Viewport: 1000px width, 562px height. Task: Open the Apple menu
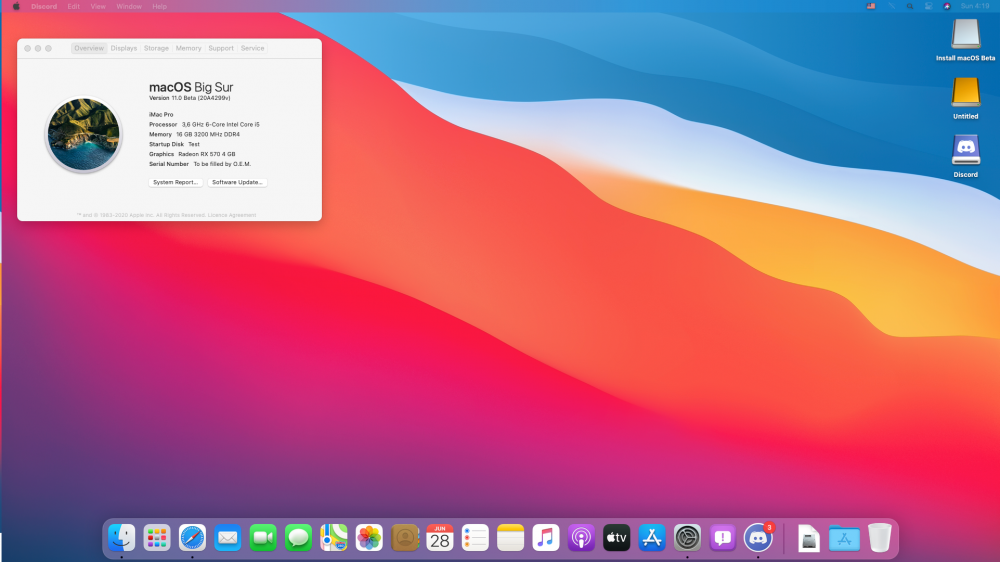pyautogui.click(x=16, y=6)
